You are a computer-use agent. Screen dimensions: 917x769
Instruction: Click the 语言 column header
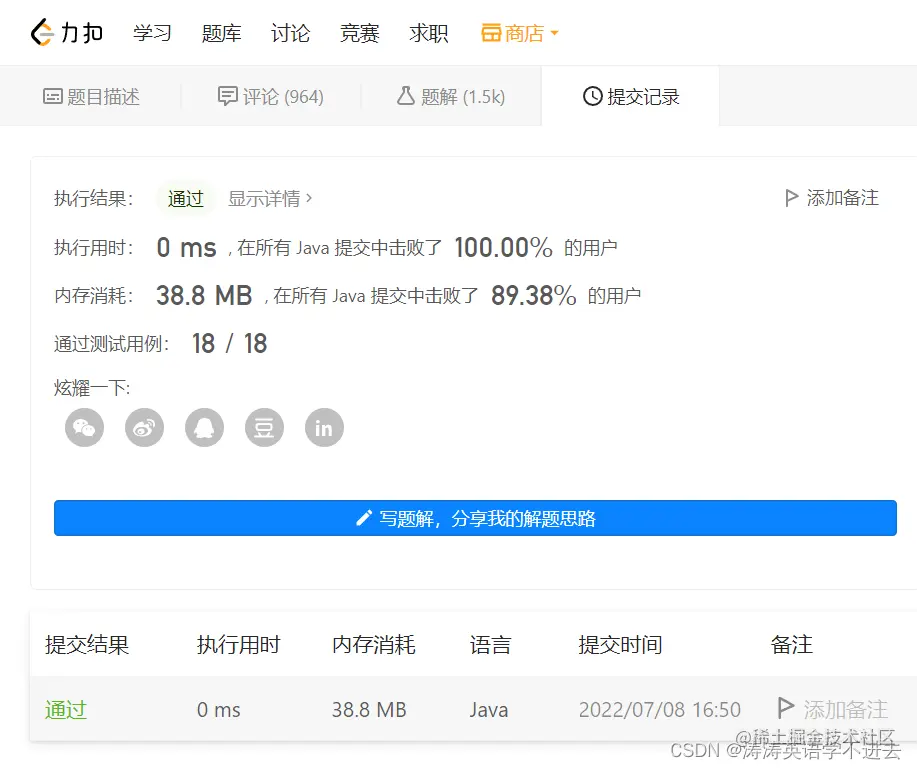pyautogui.click(x=490, y=645)
